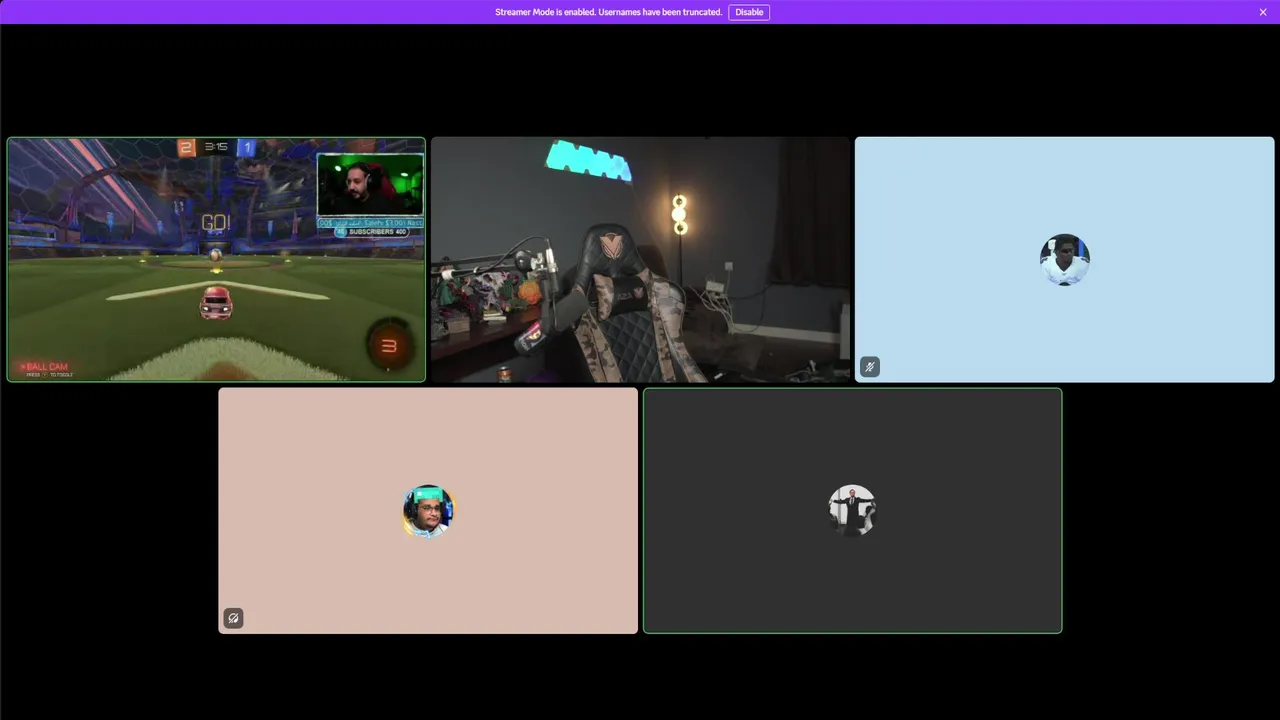Click the deafened headphone icon on beige tile

[x=233, y=618]
